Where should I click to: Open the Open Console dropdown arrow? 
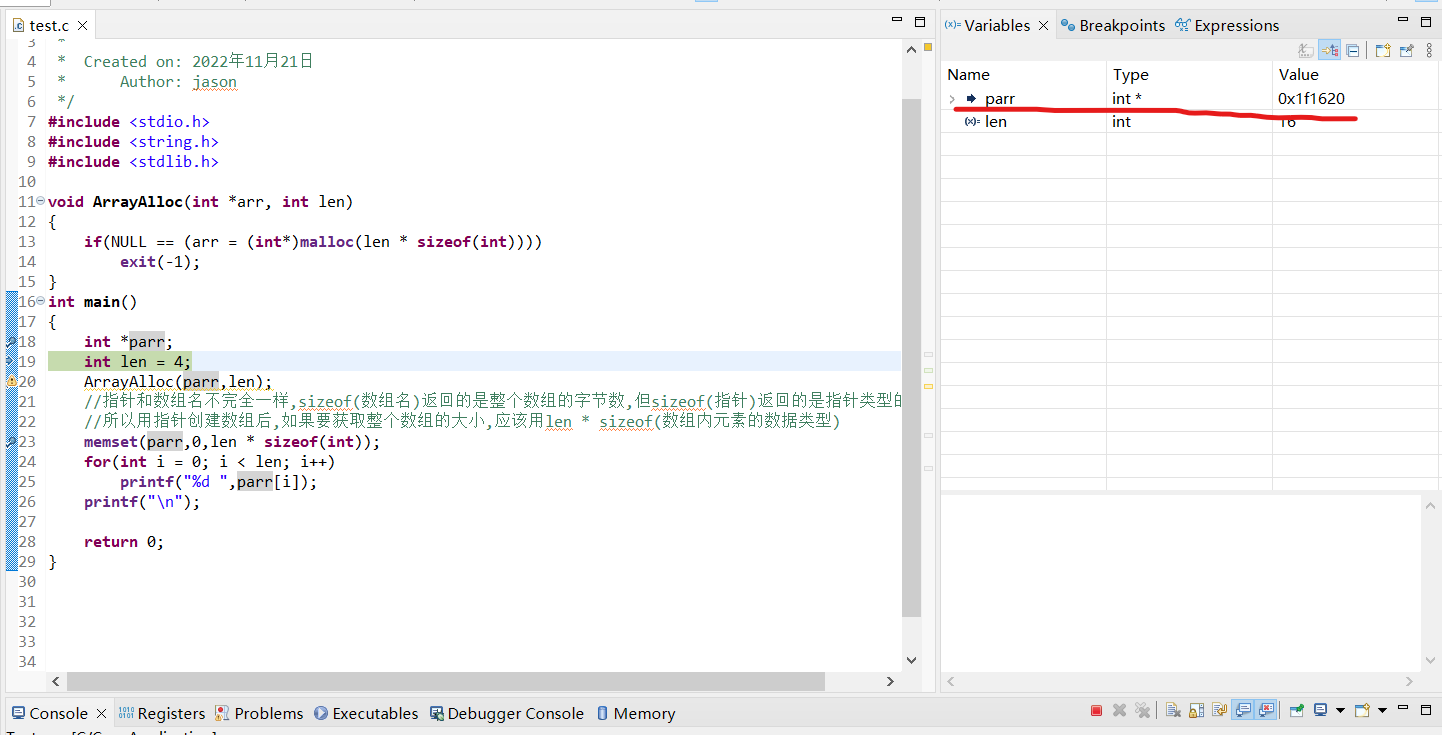pyautogui.click(x=1381, y=710)
